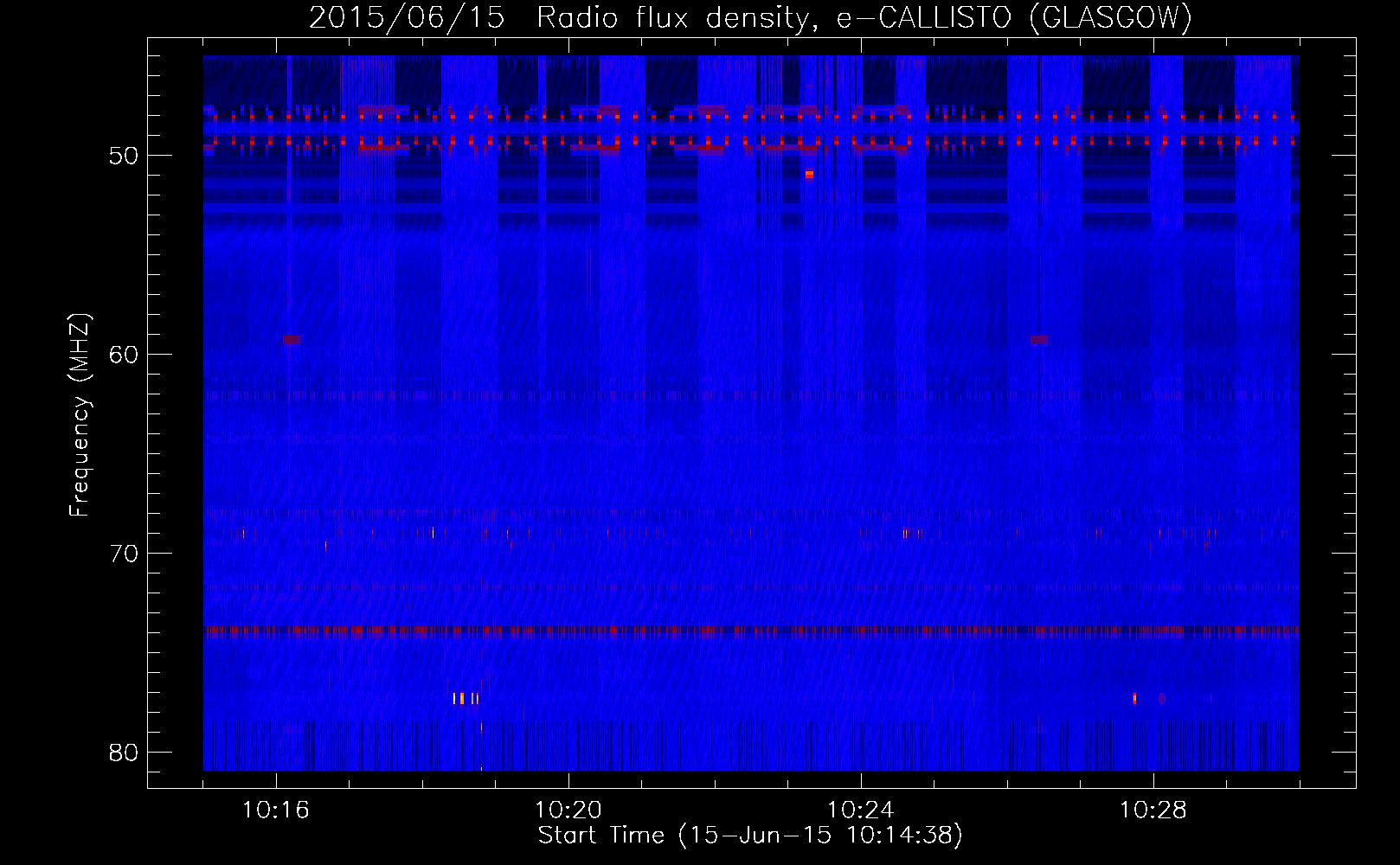Select the Frequency (MHZ) axis label
This screenshot has width=1400, height=865.
point(80,415)
